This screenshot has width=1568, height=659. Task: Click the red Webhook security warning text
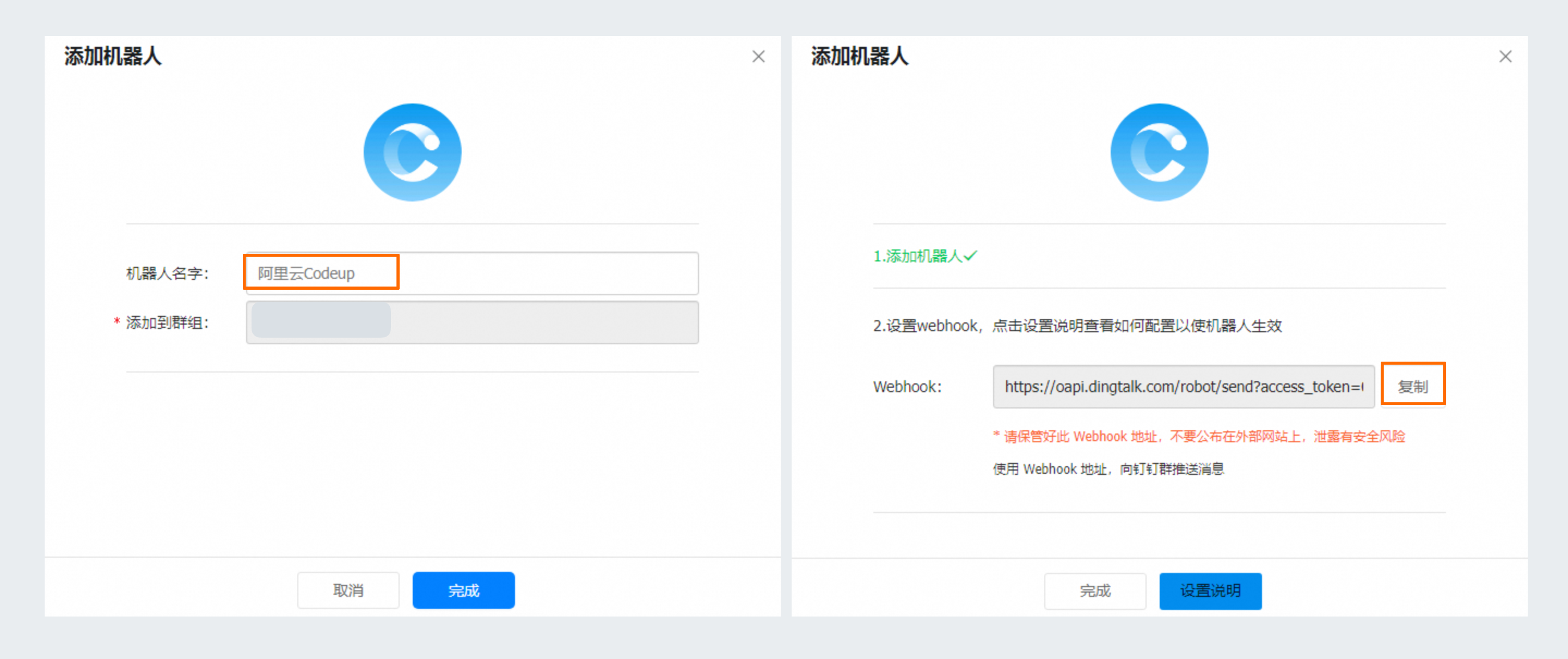[1198, 436]
